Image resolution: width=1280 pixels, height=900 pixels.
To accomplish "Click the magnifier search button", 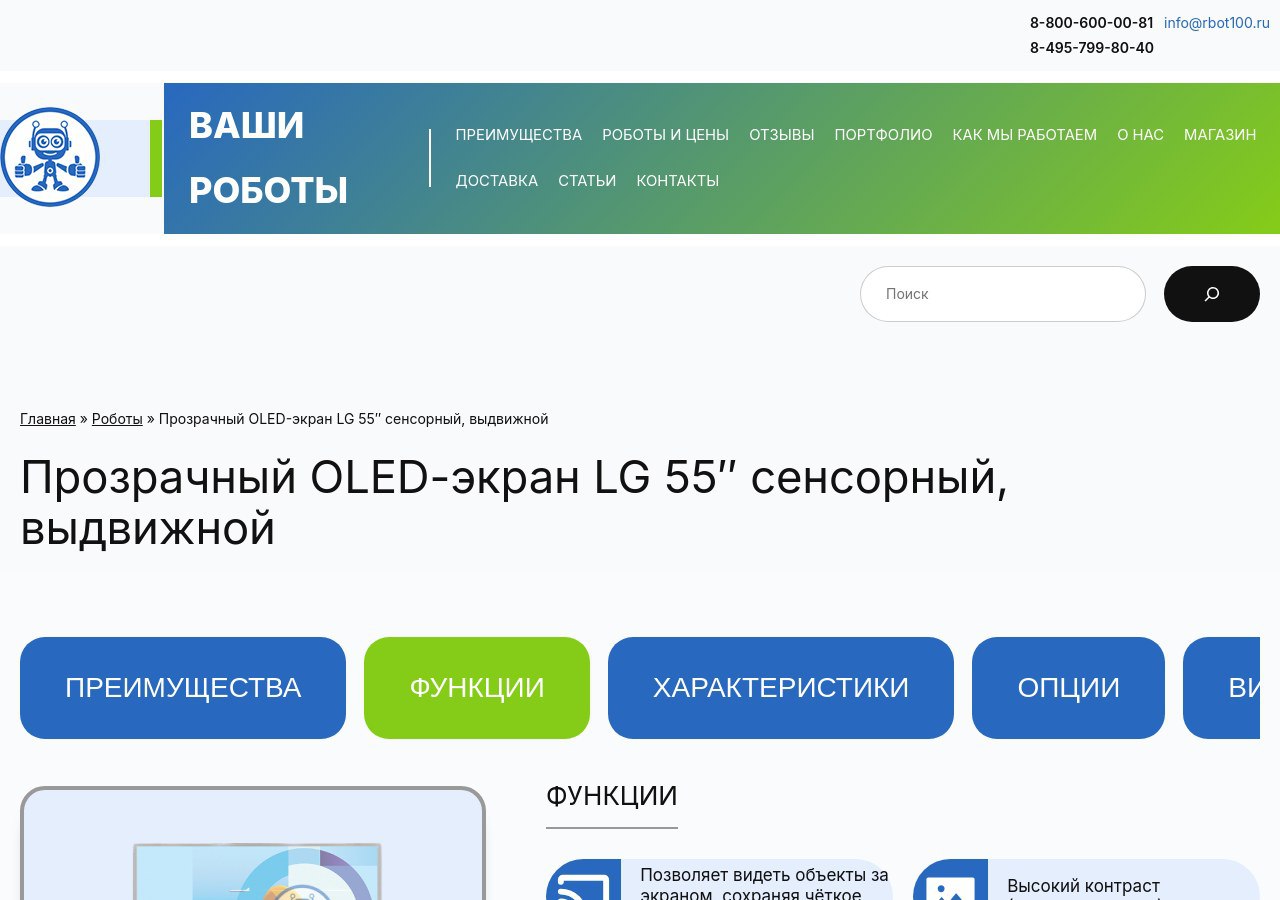I will coord(1211,294).
